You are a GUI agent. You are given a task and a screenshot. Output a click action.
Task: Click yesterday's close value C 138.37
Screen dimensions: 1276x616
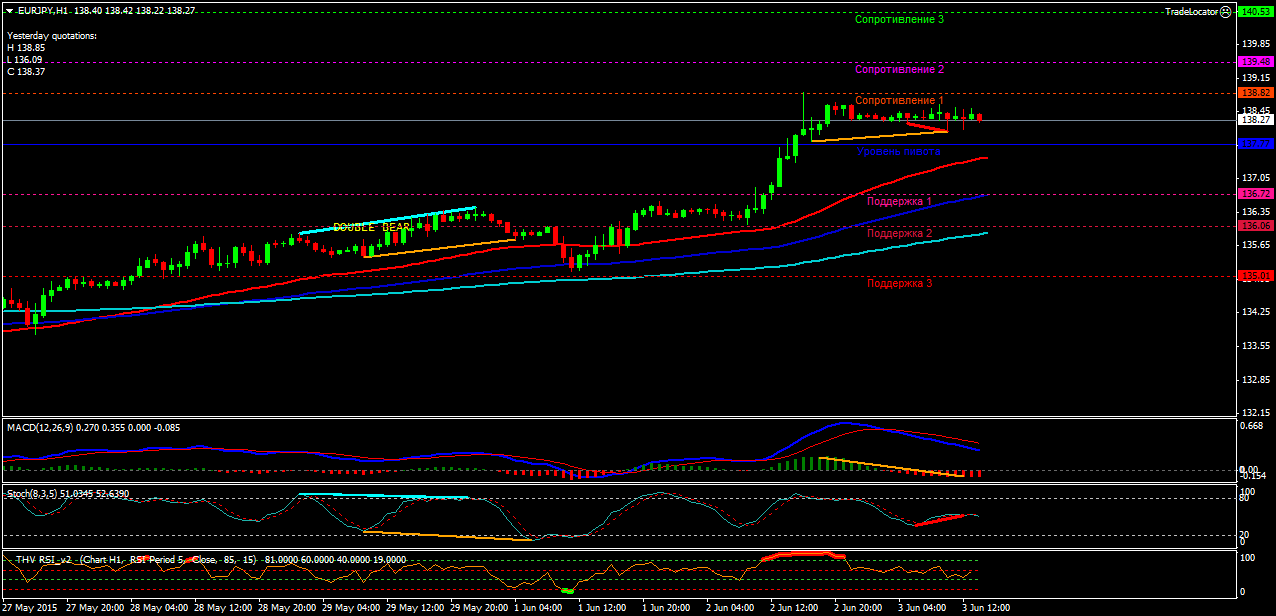(26, 71)
